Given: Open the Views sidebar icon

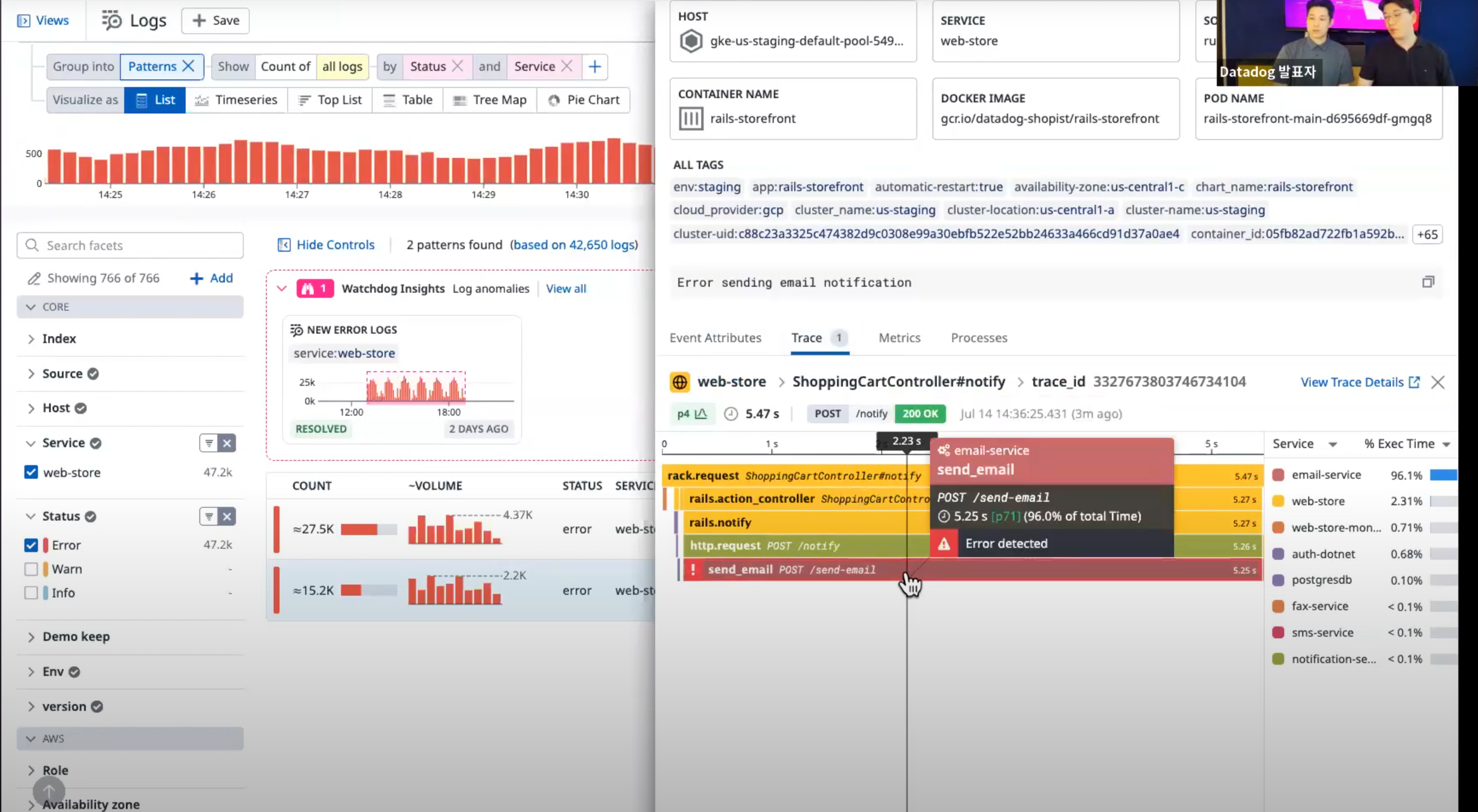Looking at the screenshot, I should 23,20.
